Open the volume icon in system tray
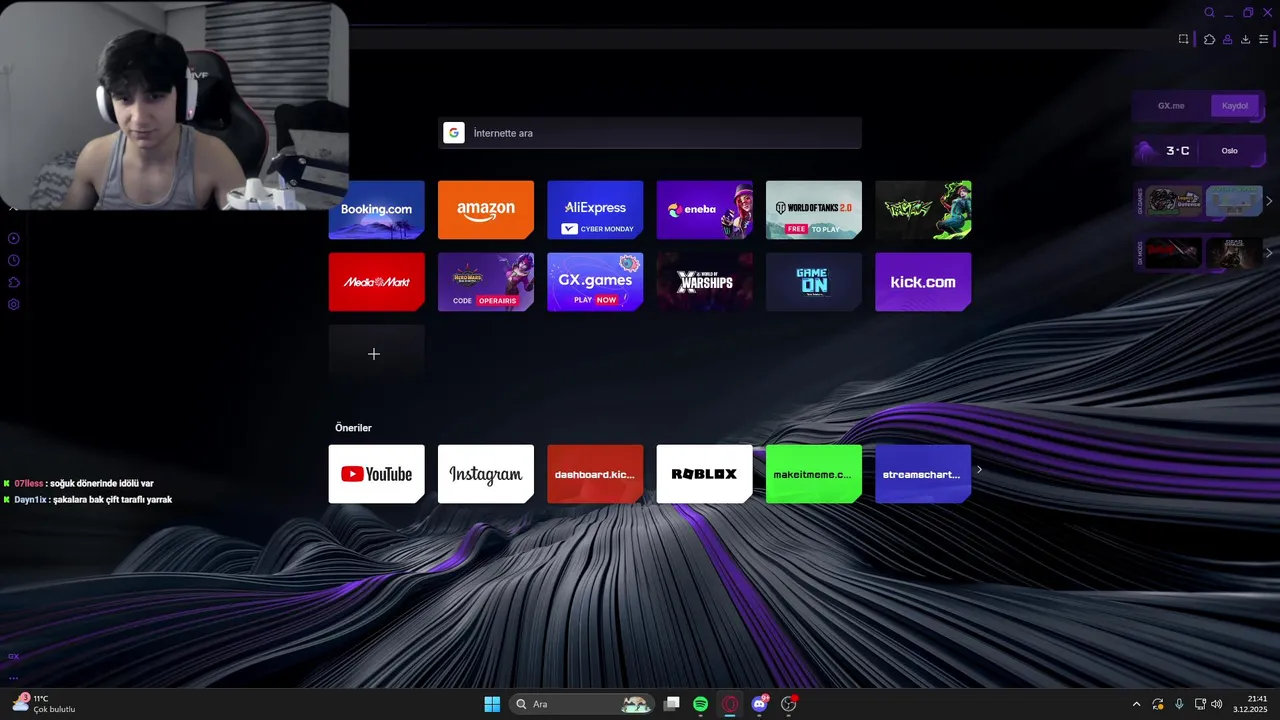This screenshot has height=720, width=1280. coord(1216,704)
